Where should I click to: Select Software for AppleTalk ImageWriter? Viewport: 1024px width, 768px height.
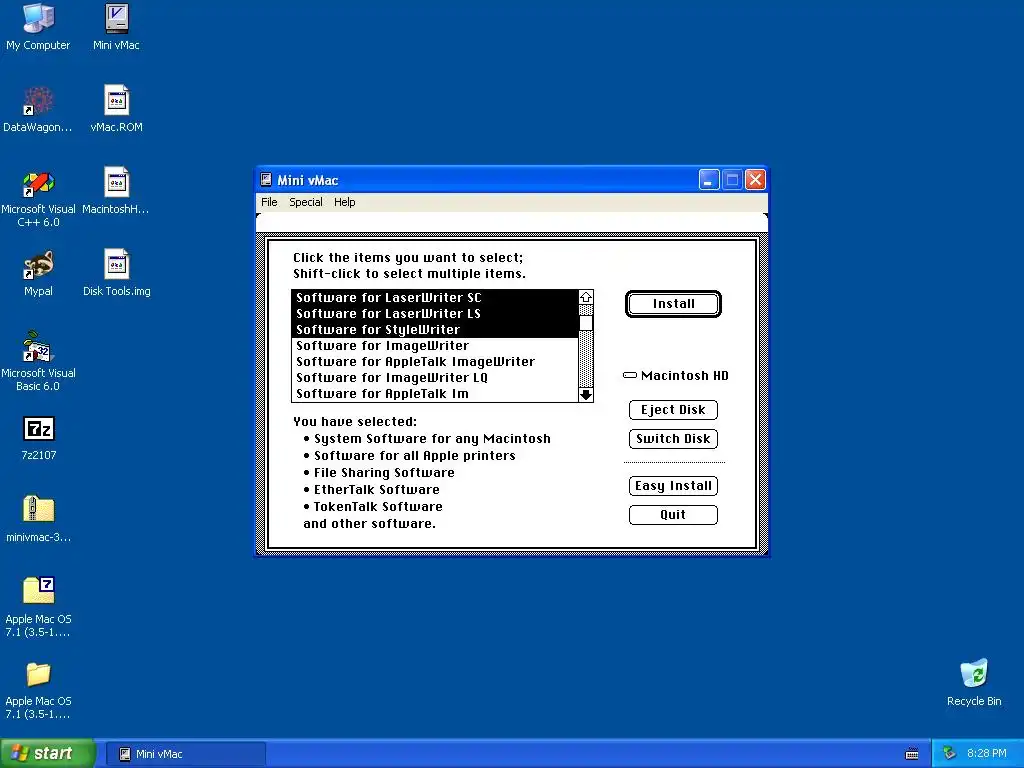[x=435, y=362]
